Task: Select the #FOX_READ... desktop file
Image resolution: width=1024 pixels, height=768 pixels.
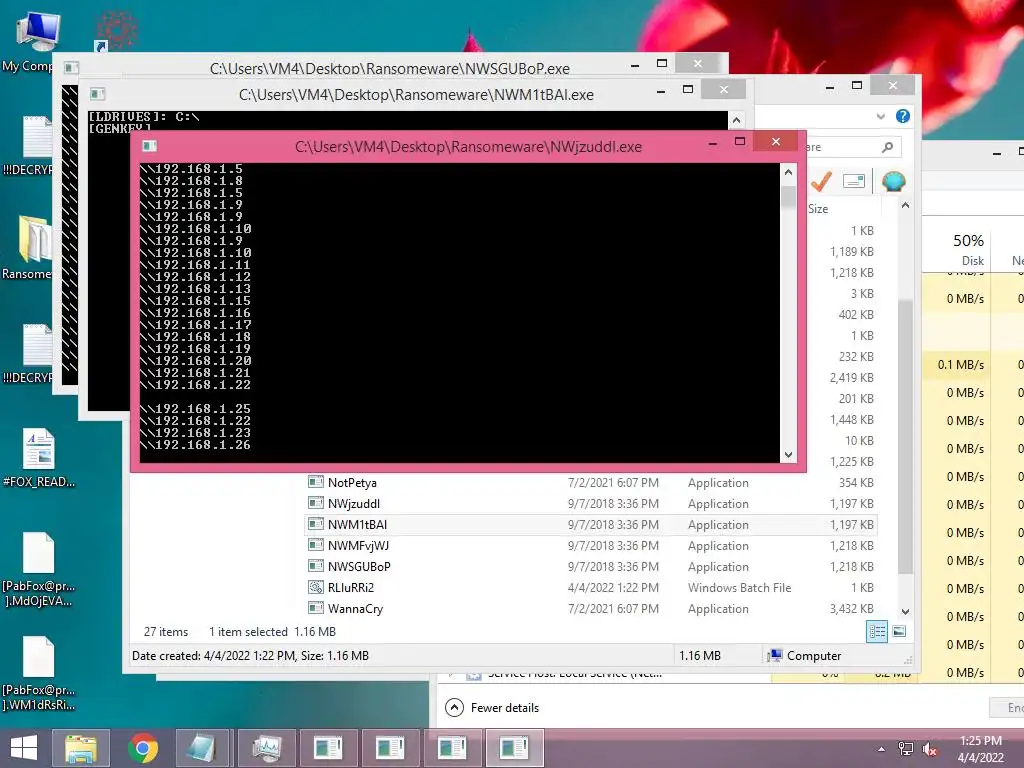Action: click(39, 457)
